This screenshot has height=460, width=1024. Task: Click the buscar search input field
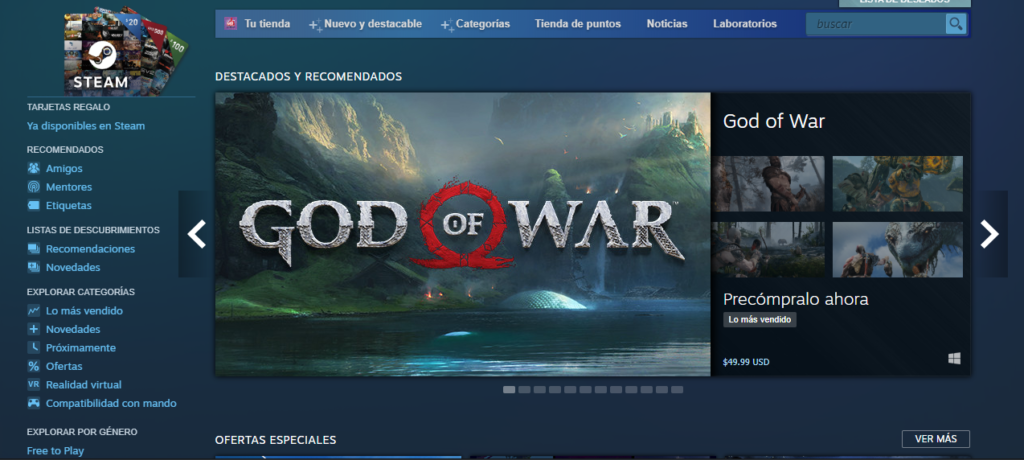[x=875, y=24]
